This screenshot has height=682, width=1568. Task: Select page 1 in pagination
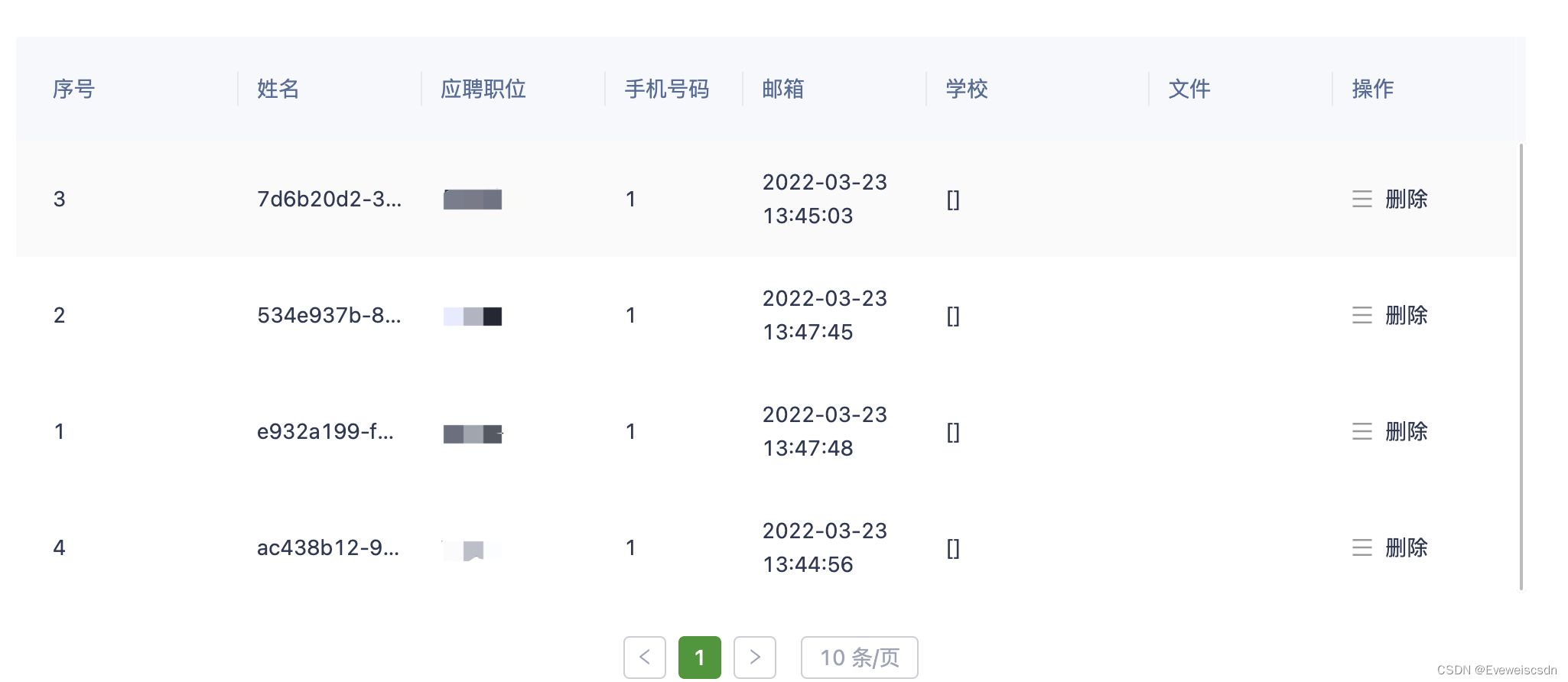click(699, 658)
